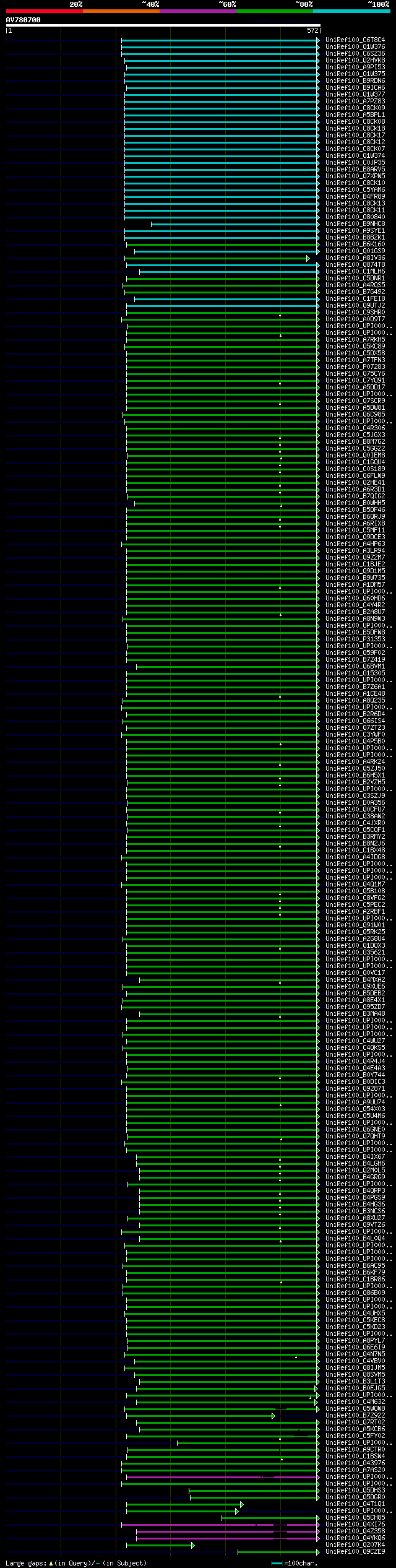Select hit label UniRef100_Q5WQW8
Image resolution: width=396 pixels, height=1568 pixels.
355,1409
